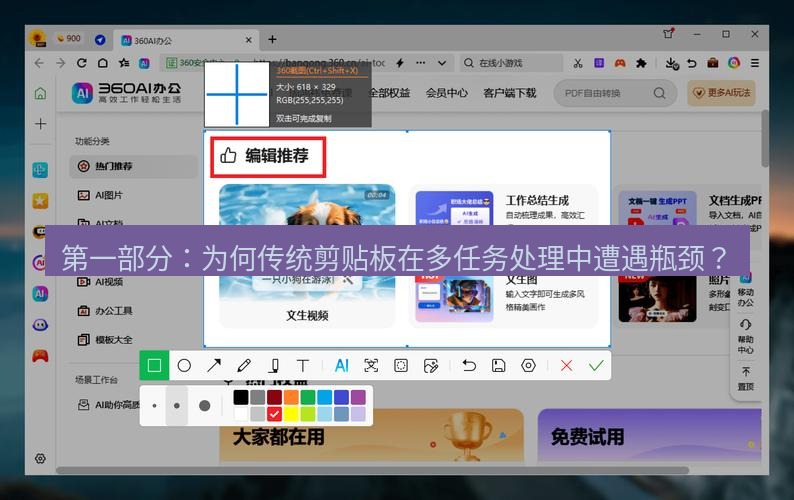The height and width of the screenshot is (500, 794).
Task: Click the 更多AI玩法 button
Action: click(x=722, y=93)
